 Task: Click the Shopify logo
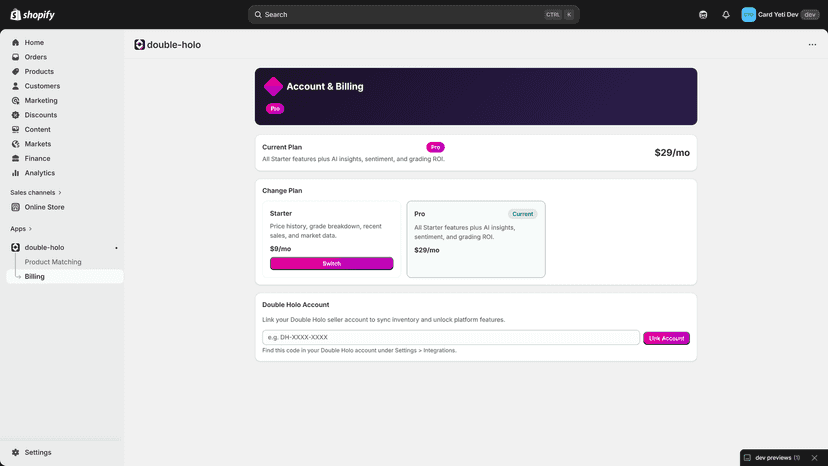tap(33, 15)
